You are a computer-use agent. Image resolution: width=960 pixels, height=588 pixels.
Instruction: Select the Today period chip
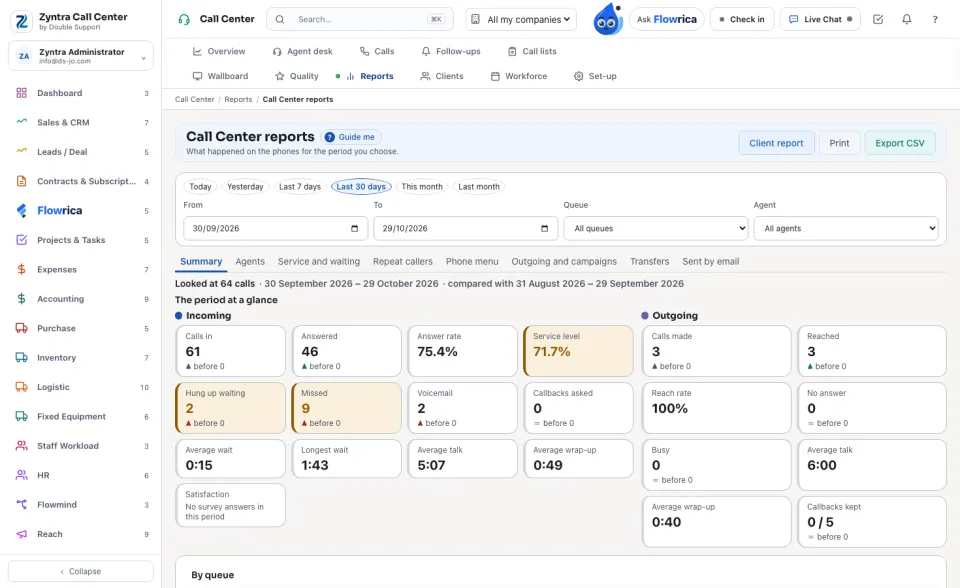click(x=200, y=187)
